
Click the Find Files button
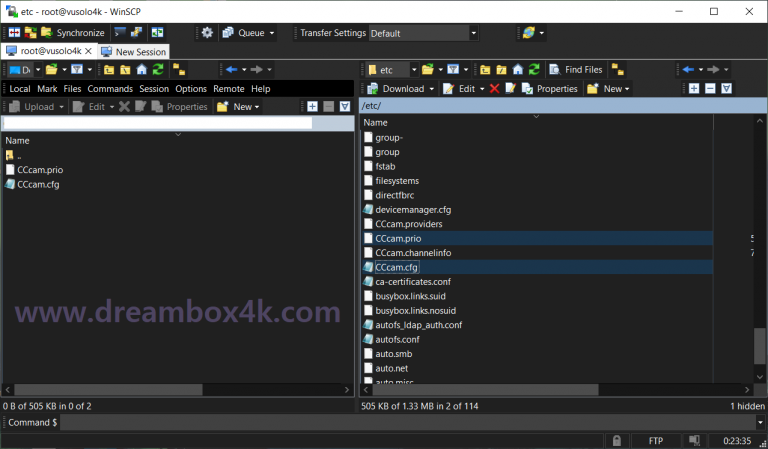(576, 70)
